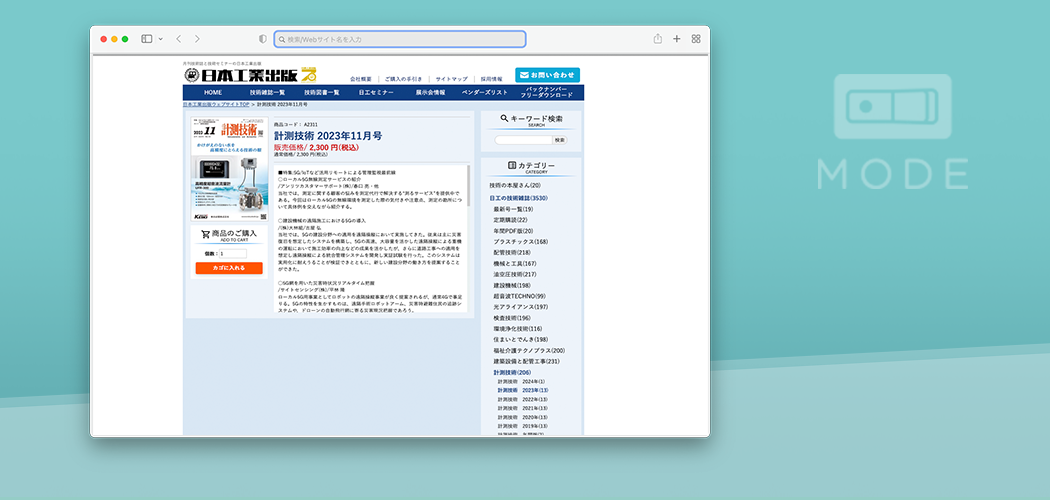Click the privacy shield icon
This screenshot has width=1050, height=500.
coord(263,39)
